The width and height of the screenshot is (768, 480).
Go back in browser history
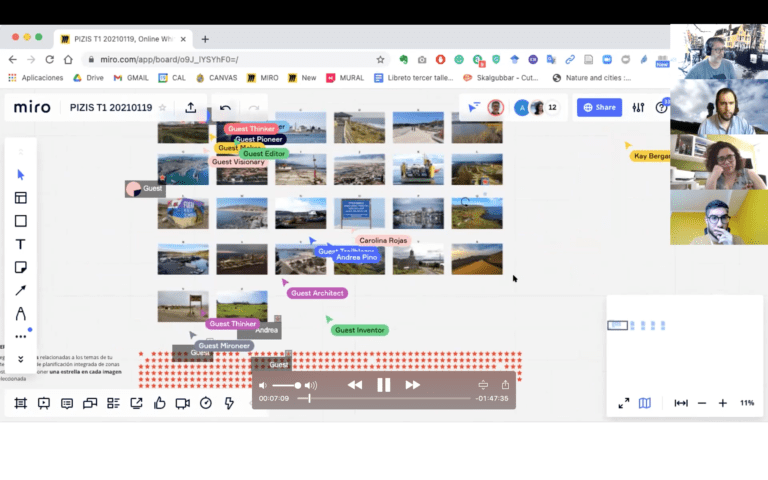point(13,59)
